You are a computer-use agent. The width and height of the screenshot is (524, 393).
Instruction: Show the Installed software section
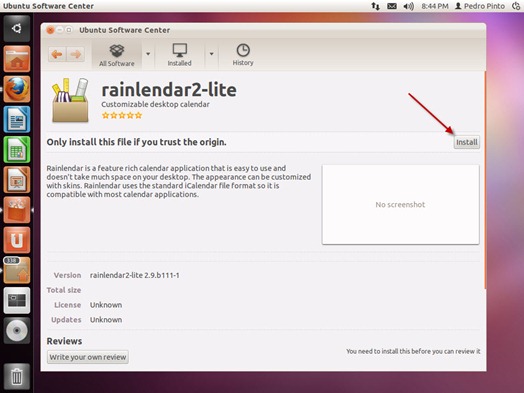[x=179, y=55]
